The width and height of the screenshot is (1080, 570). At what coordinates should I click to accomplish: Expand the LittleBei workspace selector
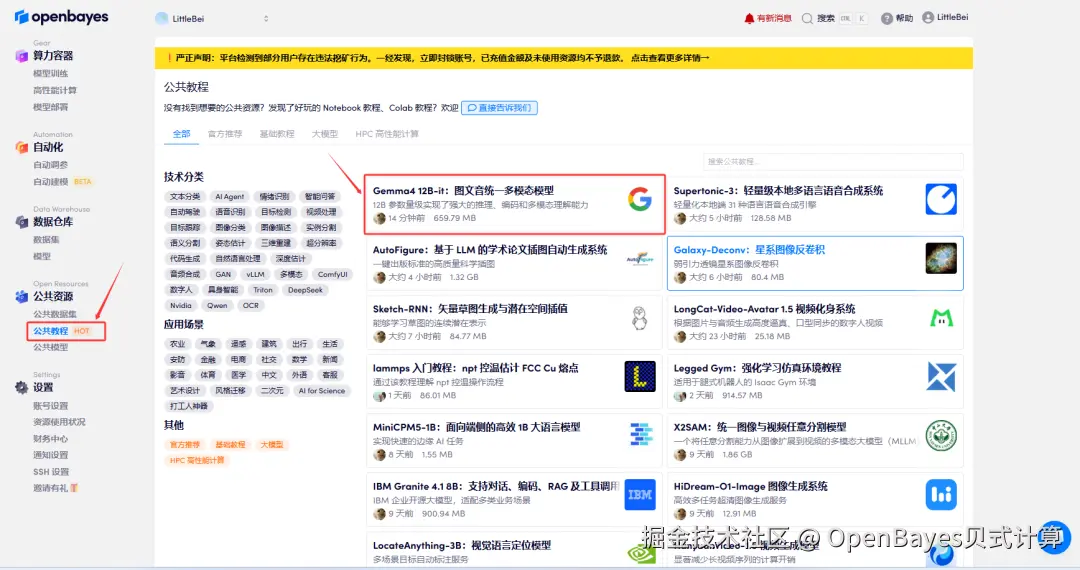point(212,19)
